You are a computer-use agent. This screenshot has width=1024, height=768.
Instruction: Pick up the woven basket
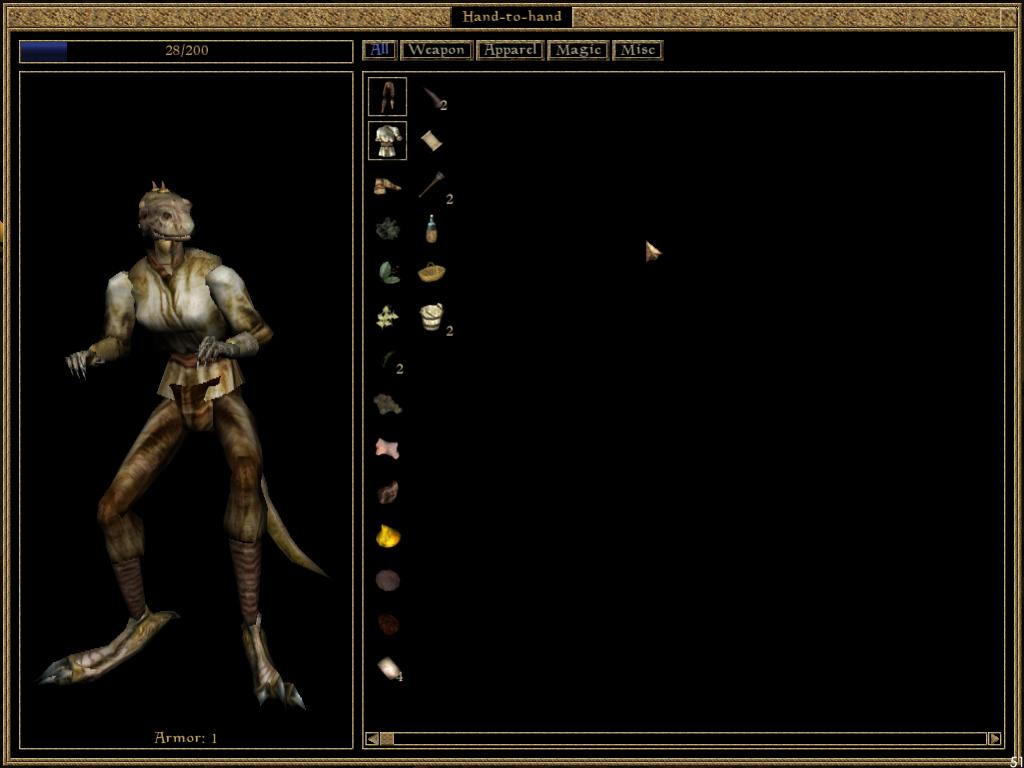click(431, 272)
